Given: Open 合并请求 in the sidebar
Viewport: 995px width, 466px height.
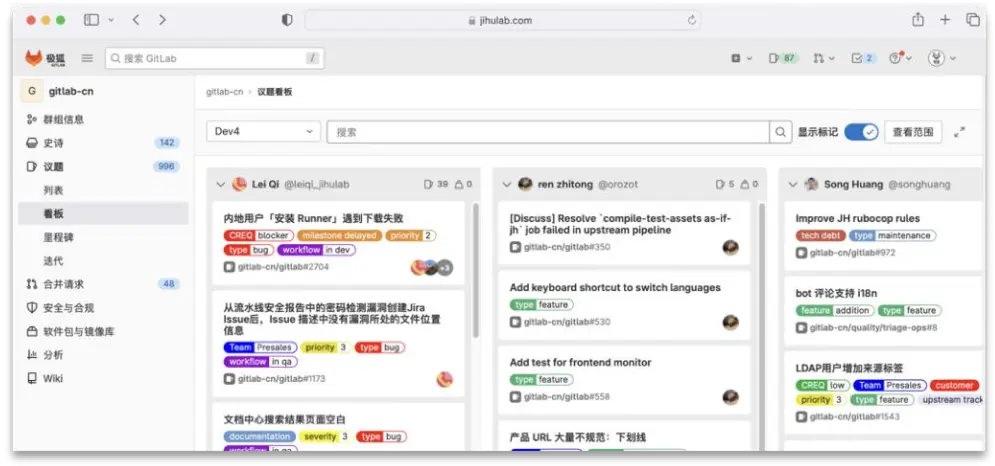Looking at the screenshot, I should pyautogui.click(x=63, y=284).
